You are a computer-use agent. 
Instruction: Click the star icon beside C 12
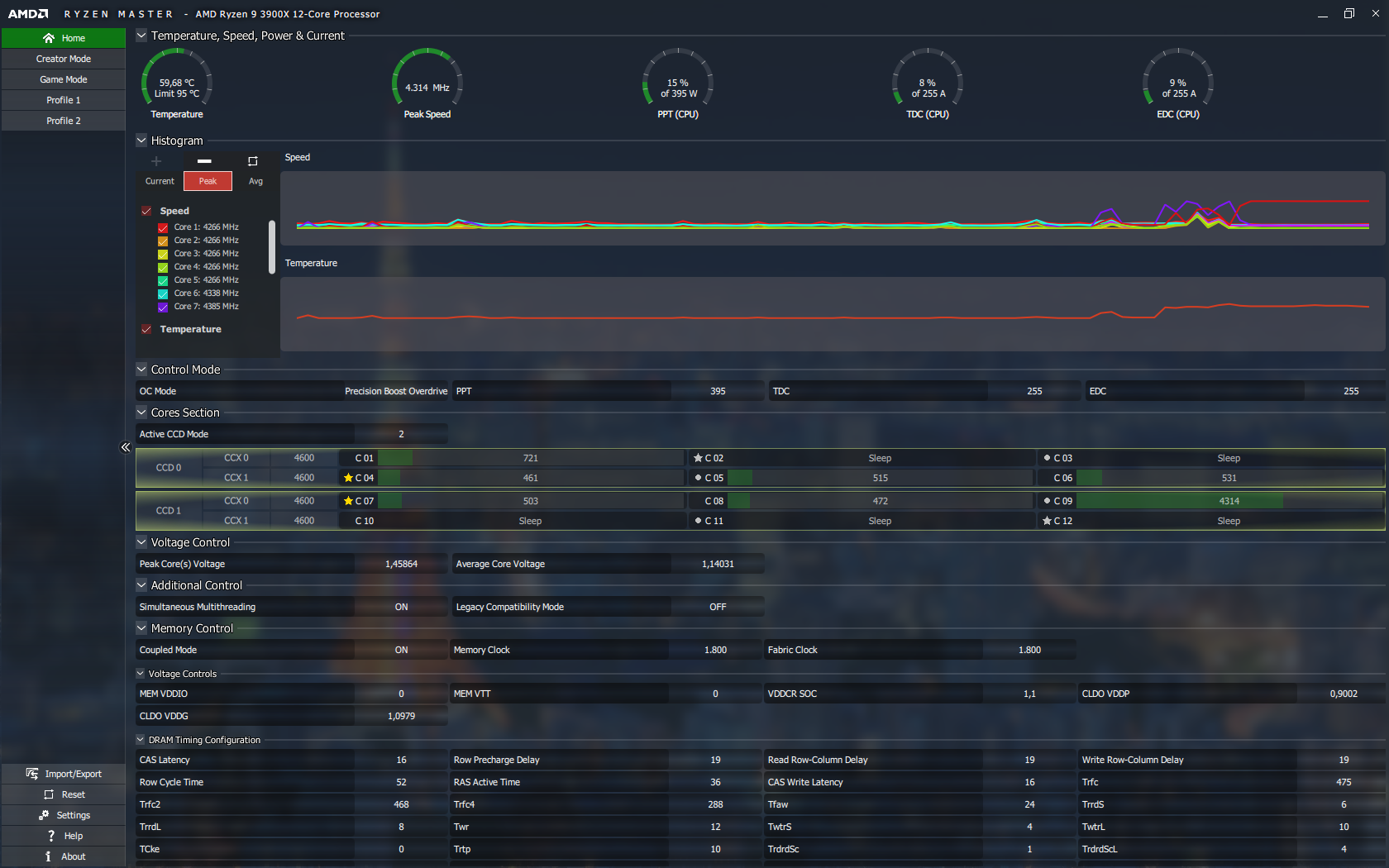[1048, 521]
